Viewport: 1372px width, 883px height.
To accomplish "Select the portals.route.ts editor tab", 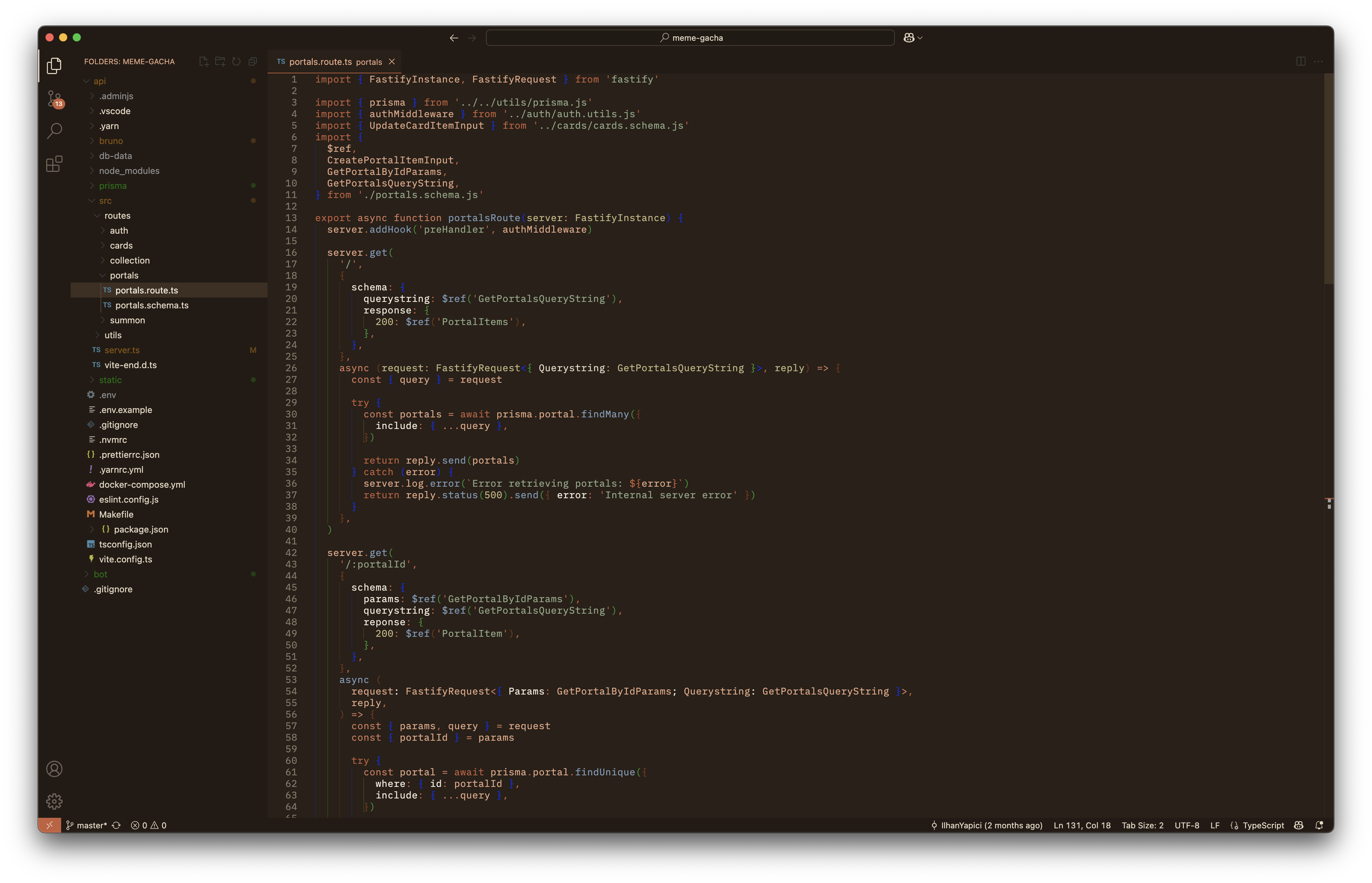I will point(320,62).
